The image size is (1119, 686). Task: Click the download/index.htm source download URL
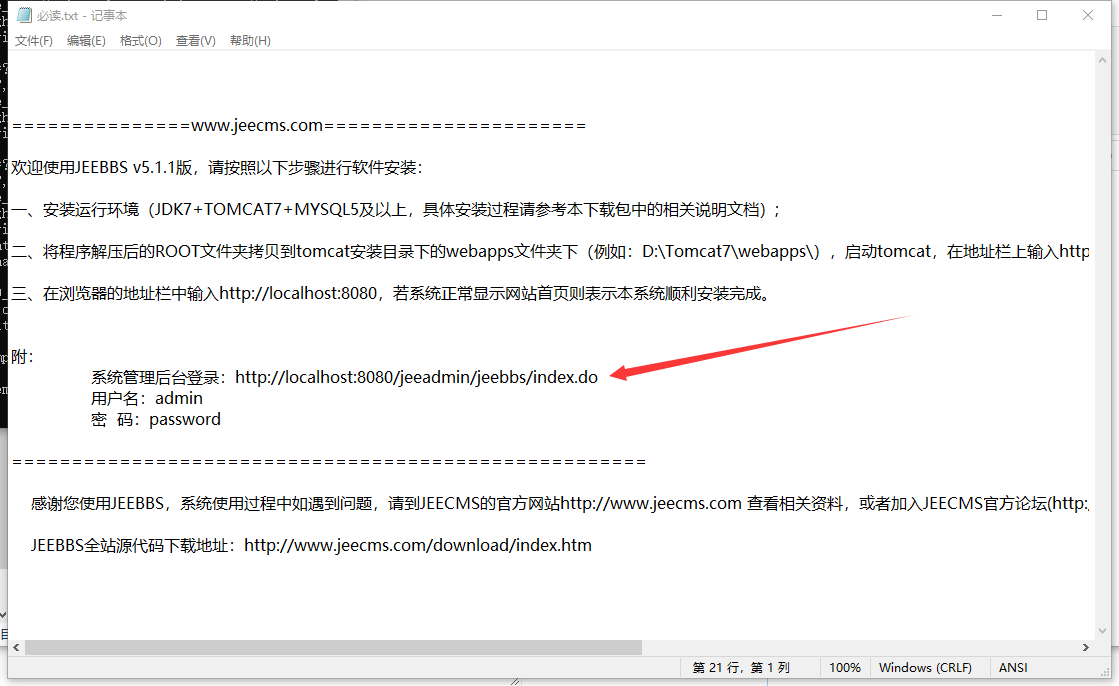pos(417,545)
